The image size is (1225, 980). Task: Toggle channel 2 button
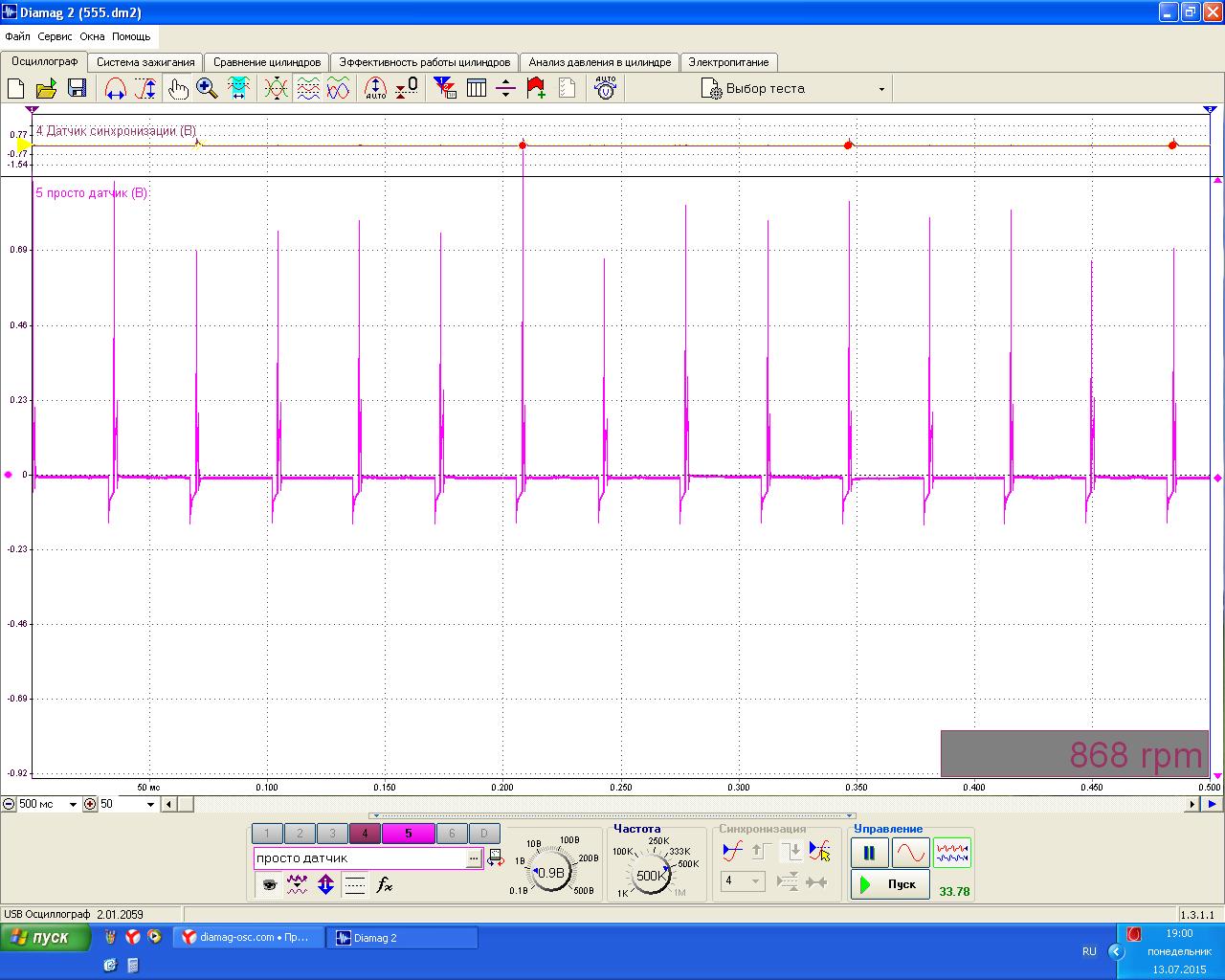point(300,834)
